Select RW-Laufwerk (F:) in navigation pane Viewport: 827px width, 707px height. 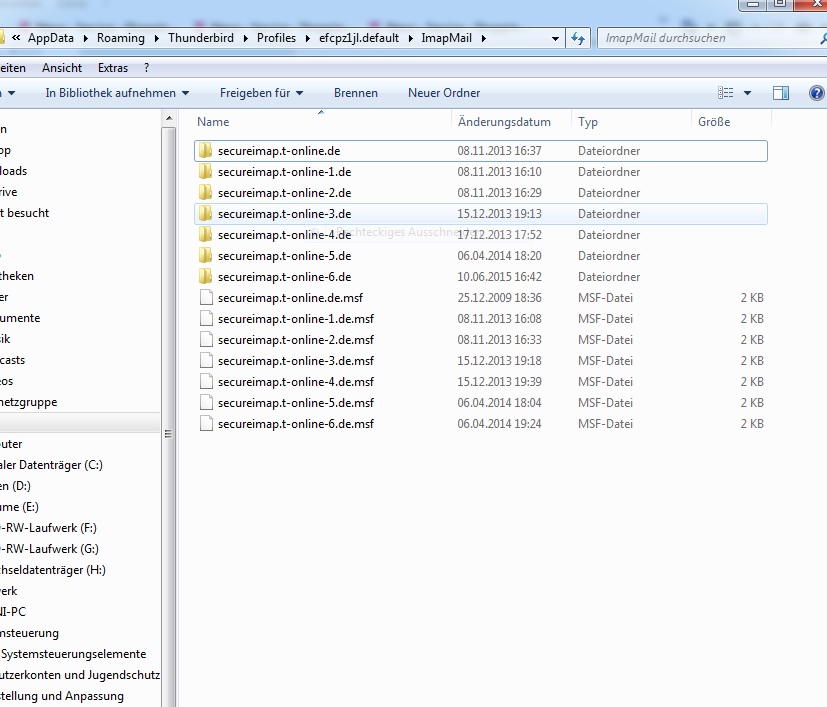(49, 528)
